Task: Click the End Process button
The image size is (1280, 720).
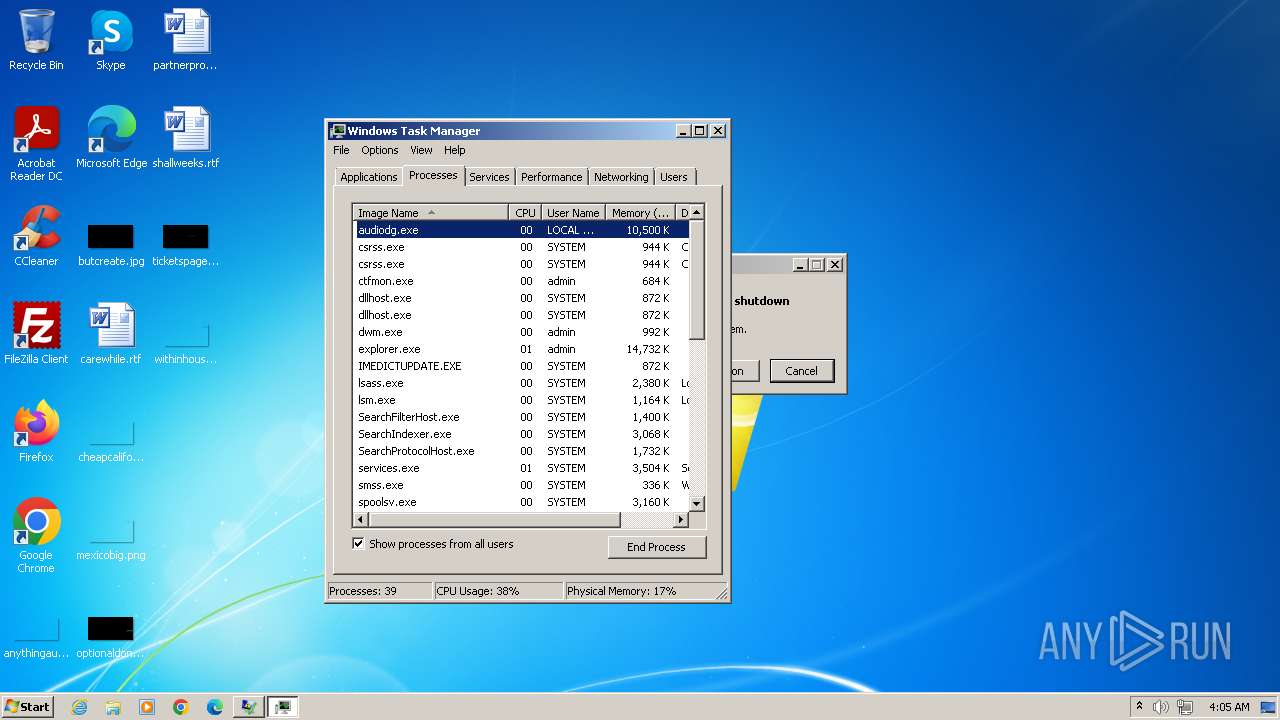Action: coord(656,547)
